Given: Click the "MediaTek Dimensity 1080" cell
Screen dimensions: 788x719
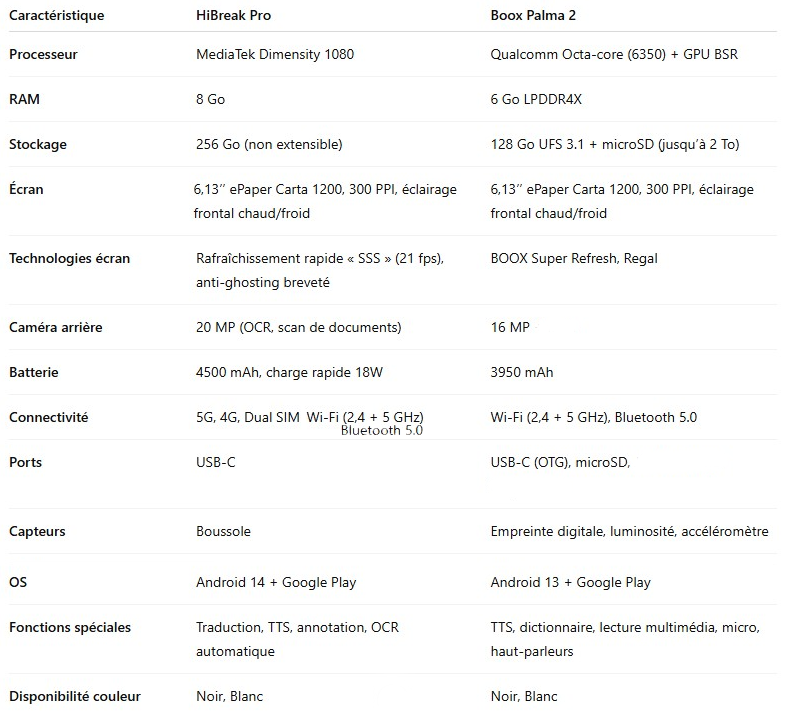Looking at the screenshot, I should (x=275, y=54).
